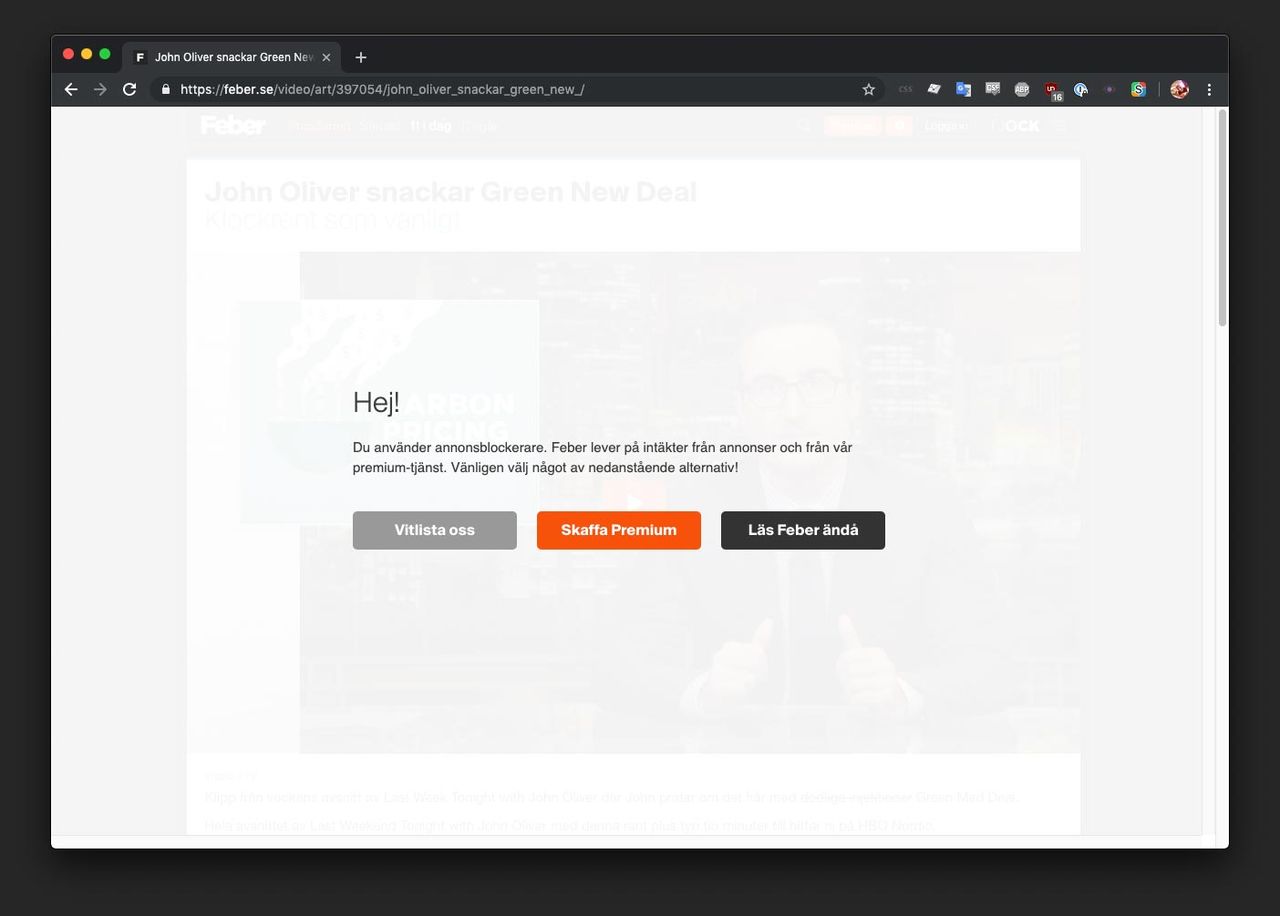Reload the page with refresh icon
The image size is (1280, 916).
point(129,89)
